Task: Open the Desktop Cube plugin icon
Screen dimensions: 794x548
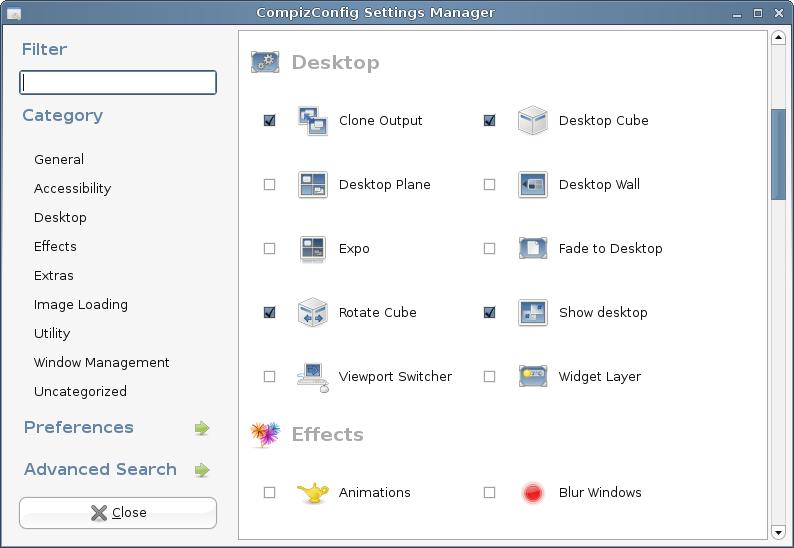Action: [533, 121]
